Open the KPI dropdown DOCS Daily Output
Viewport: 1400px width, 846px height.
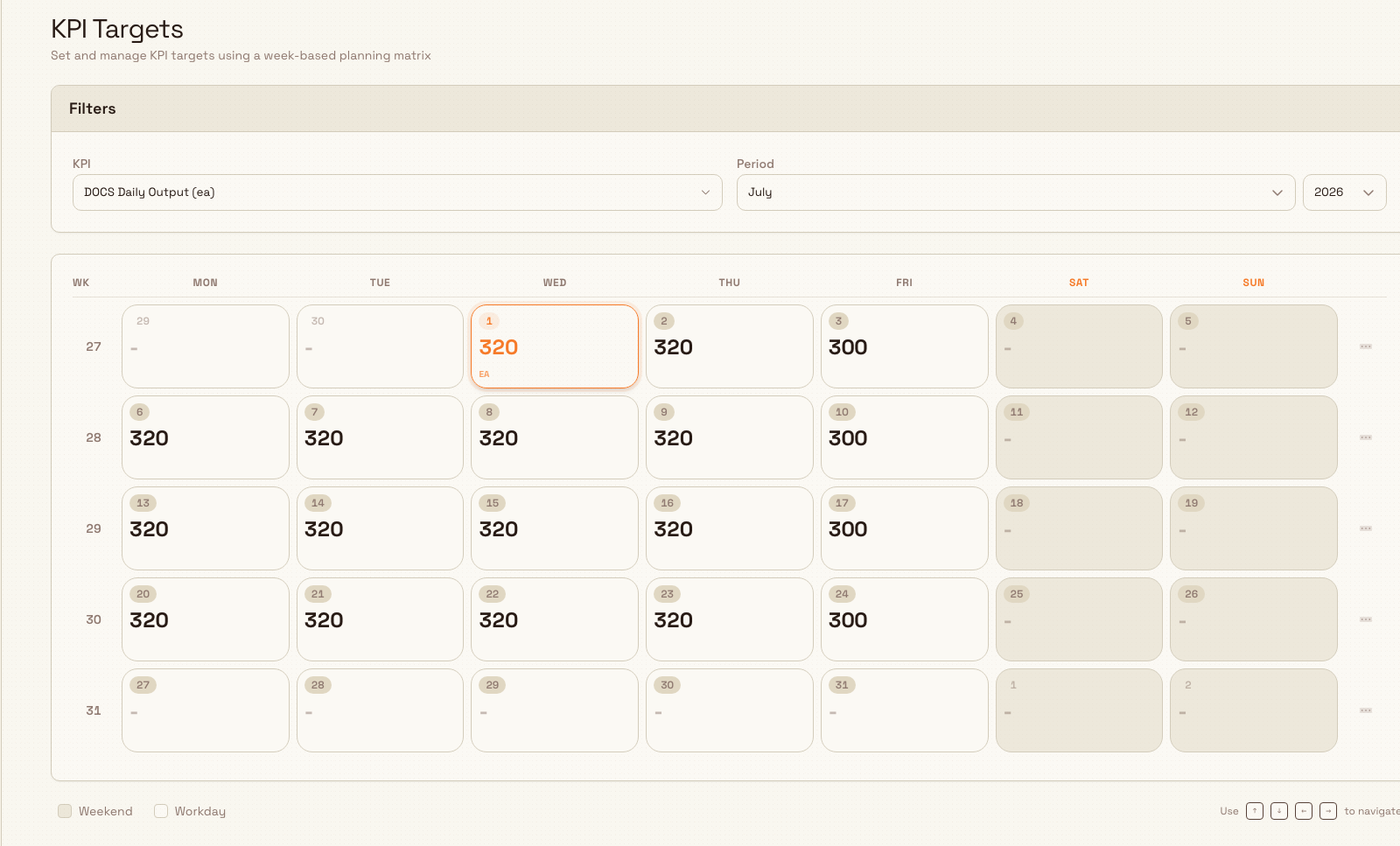point(397,192)
